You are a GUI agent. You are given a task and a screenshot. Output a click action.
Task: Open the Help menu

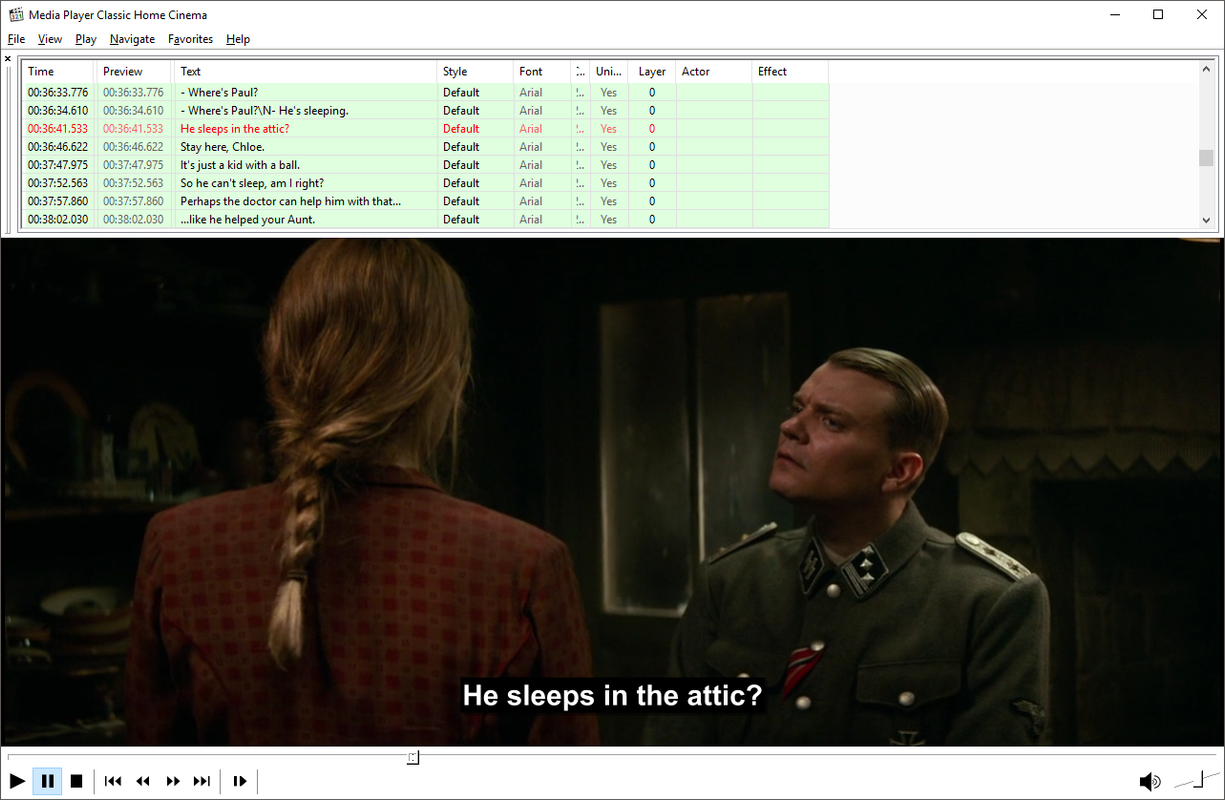[x=238, y=39]
